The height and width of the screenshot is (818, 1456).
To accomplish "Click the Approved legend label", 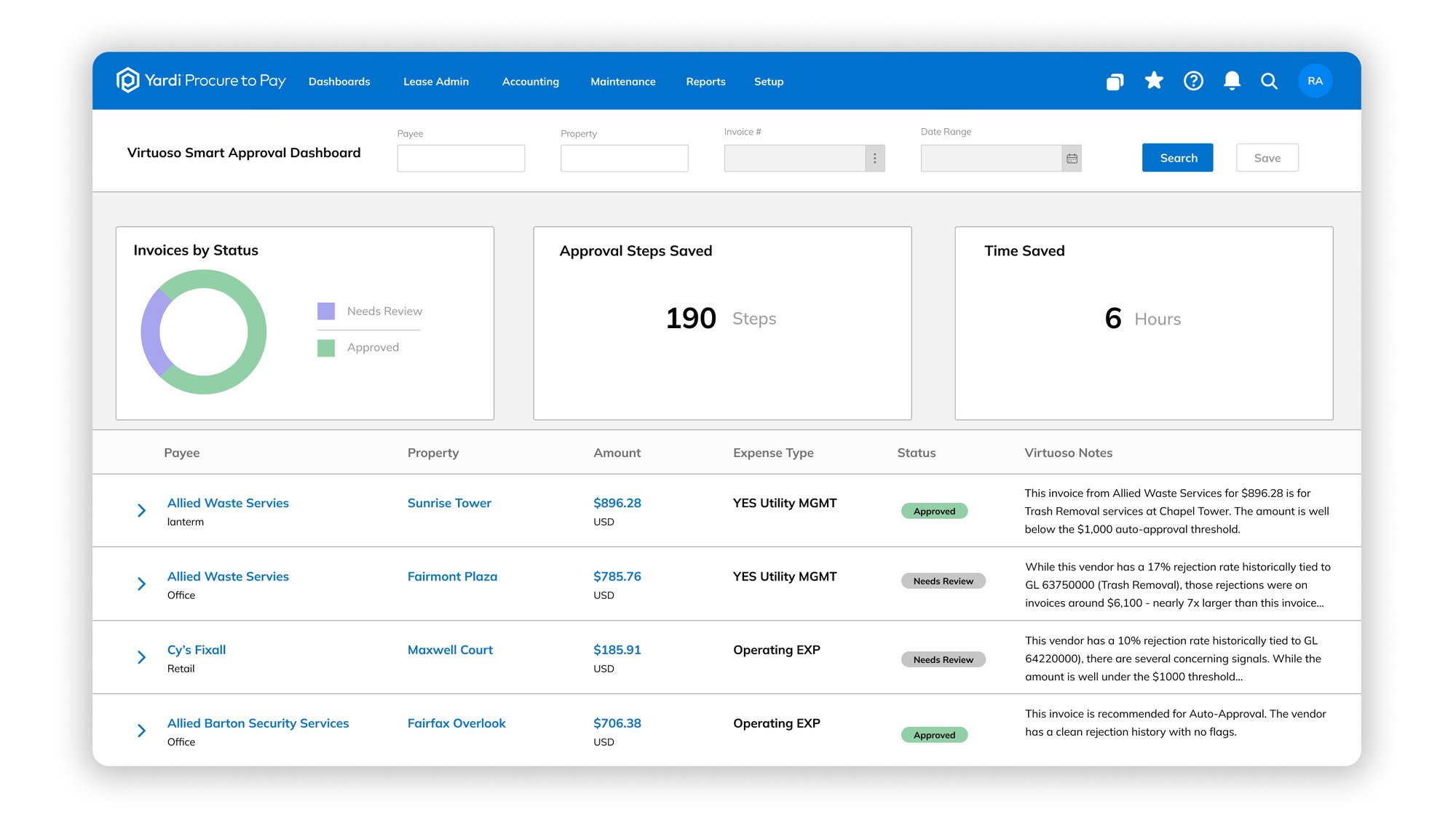I will tap(373, 348).
